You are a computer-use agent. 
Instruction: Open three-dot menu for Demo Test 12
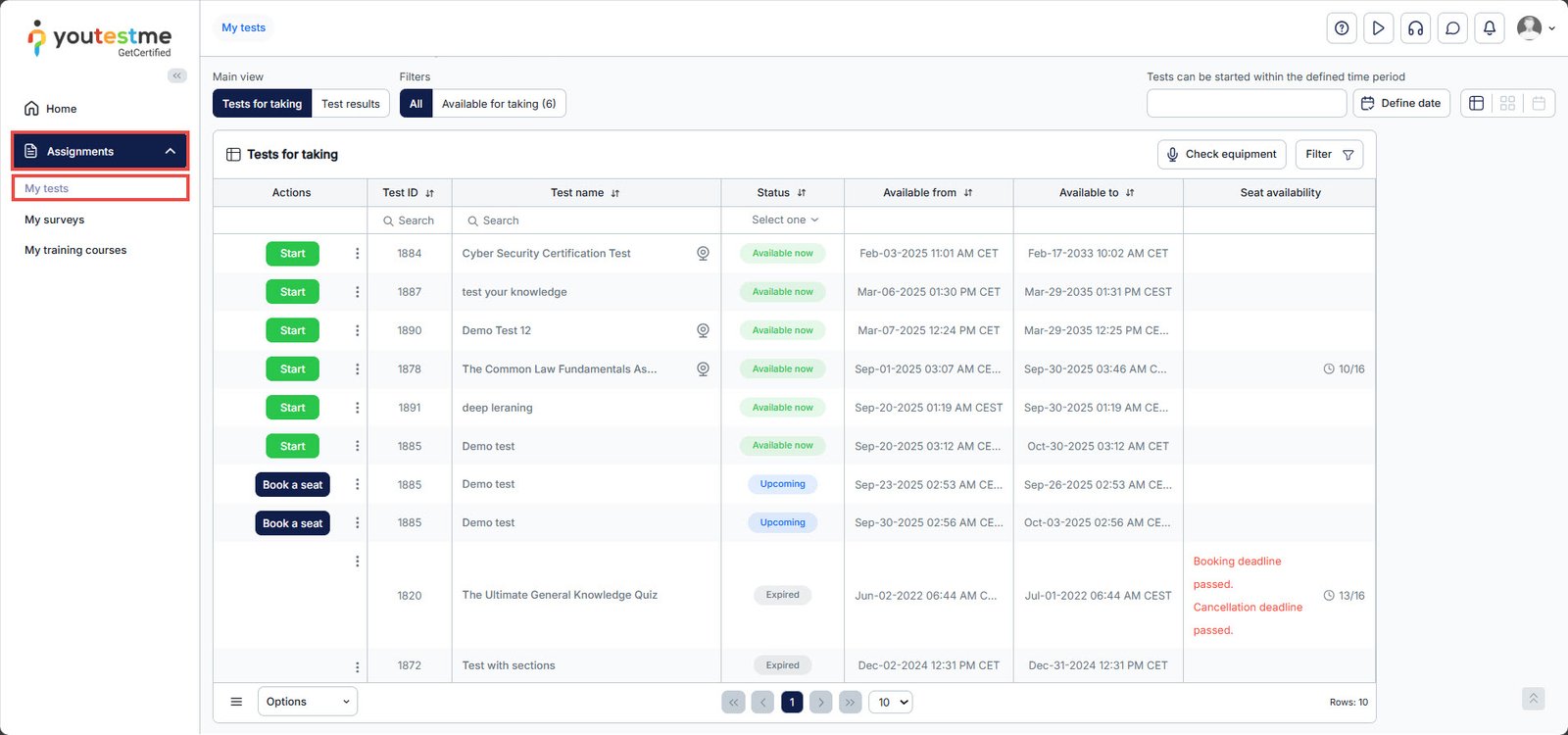[357, 330]
